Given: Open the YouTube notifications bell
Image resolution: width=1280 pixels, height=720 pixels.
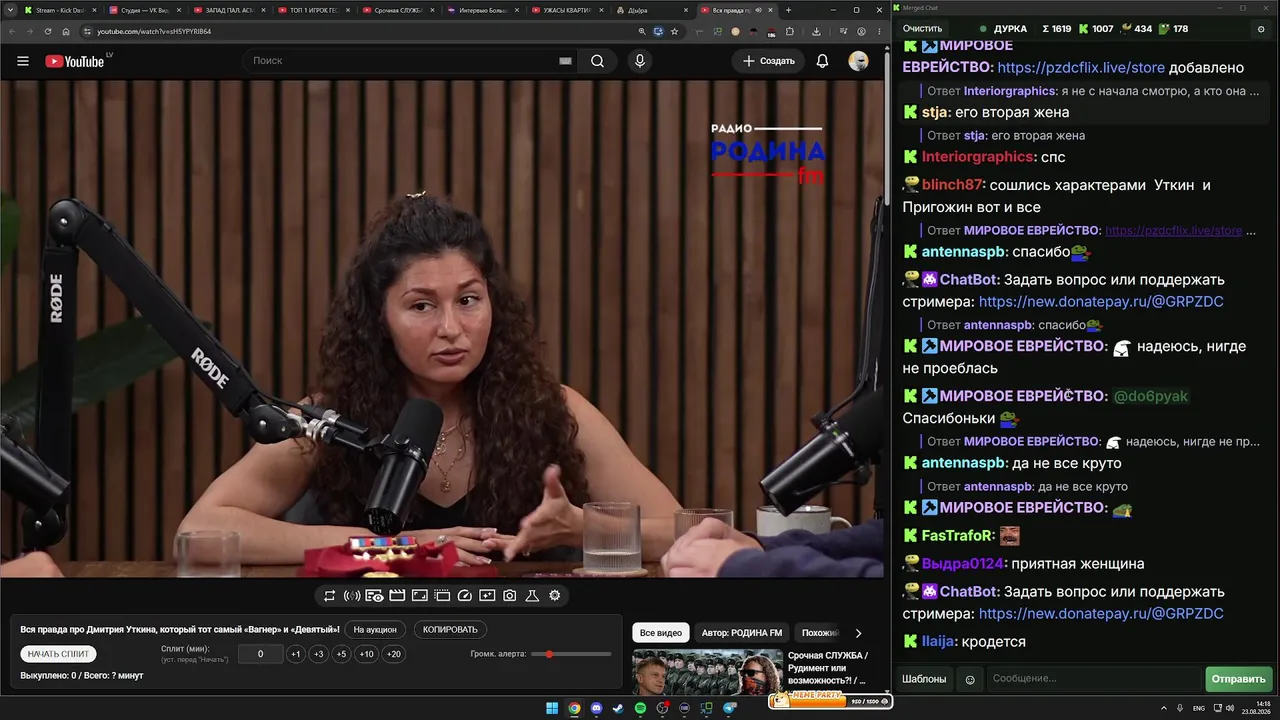Looking at the screenshot, I should [822, 61].
